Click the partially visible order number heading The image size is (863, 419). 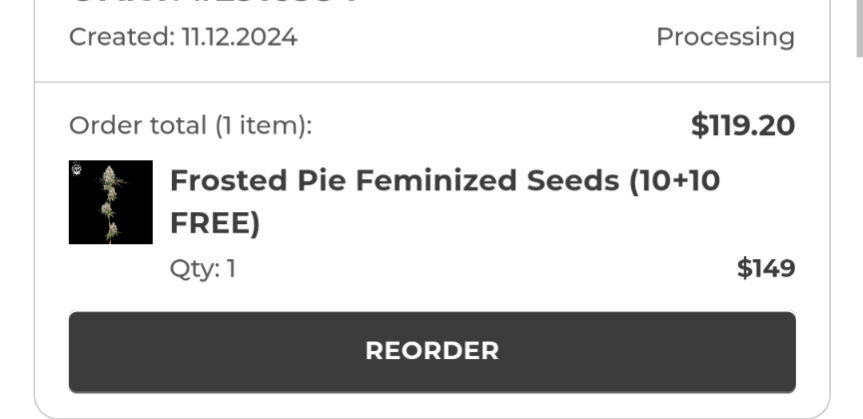coord(210,4)
